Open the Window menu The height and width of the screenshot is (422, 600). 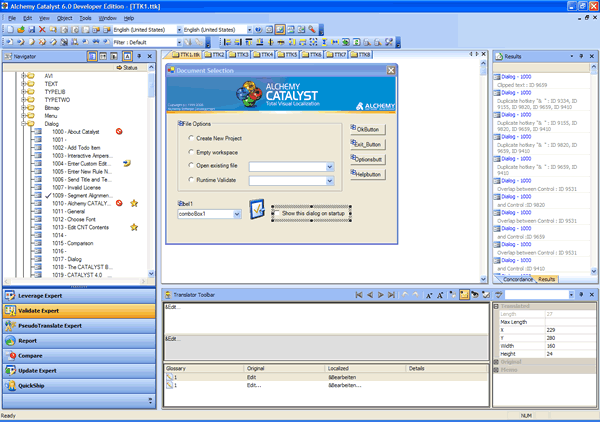(x=108, y=18)
